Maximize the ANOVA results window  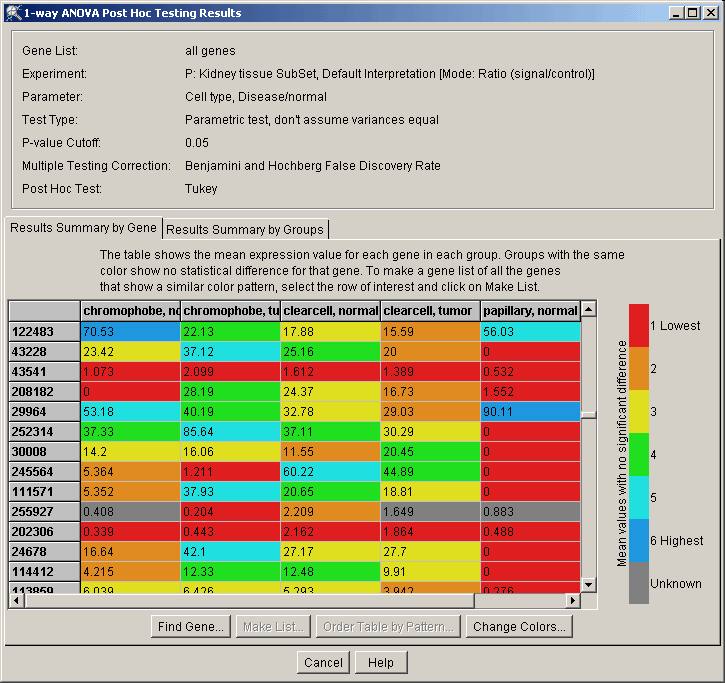691,13
